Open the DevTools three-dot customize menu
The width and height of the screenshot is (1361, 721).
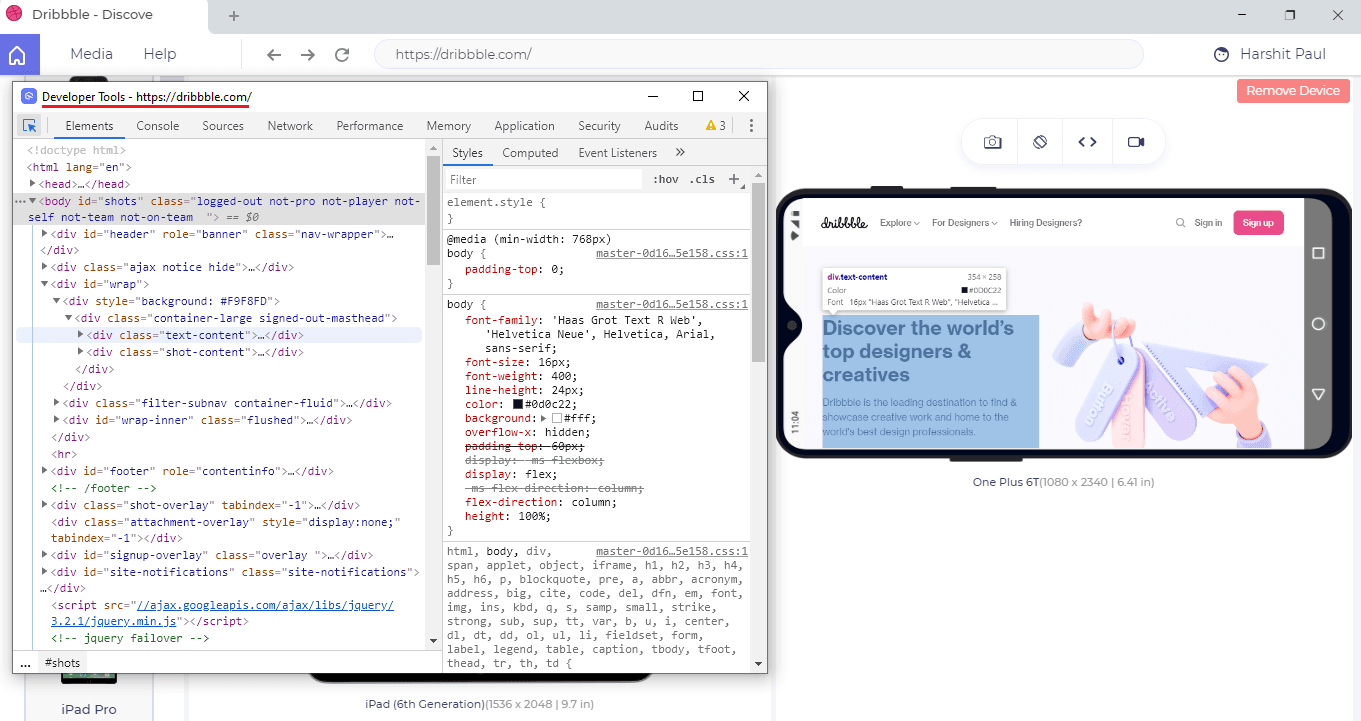click(x=751, y=126)
